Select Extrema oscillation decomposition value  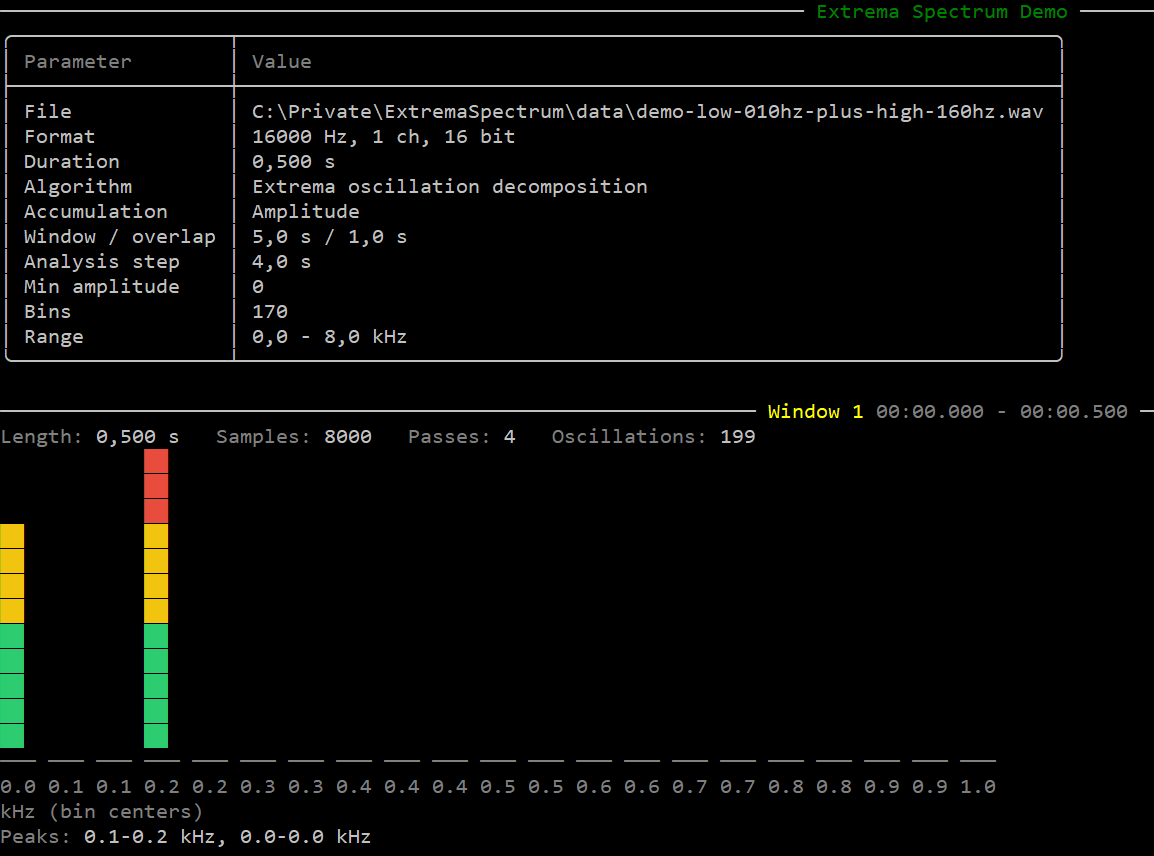450,187
